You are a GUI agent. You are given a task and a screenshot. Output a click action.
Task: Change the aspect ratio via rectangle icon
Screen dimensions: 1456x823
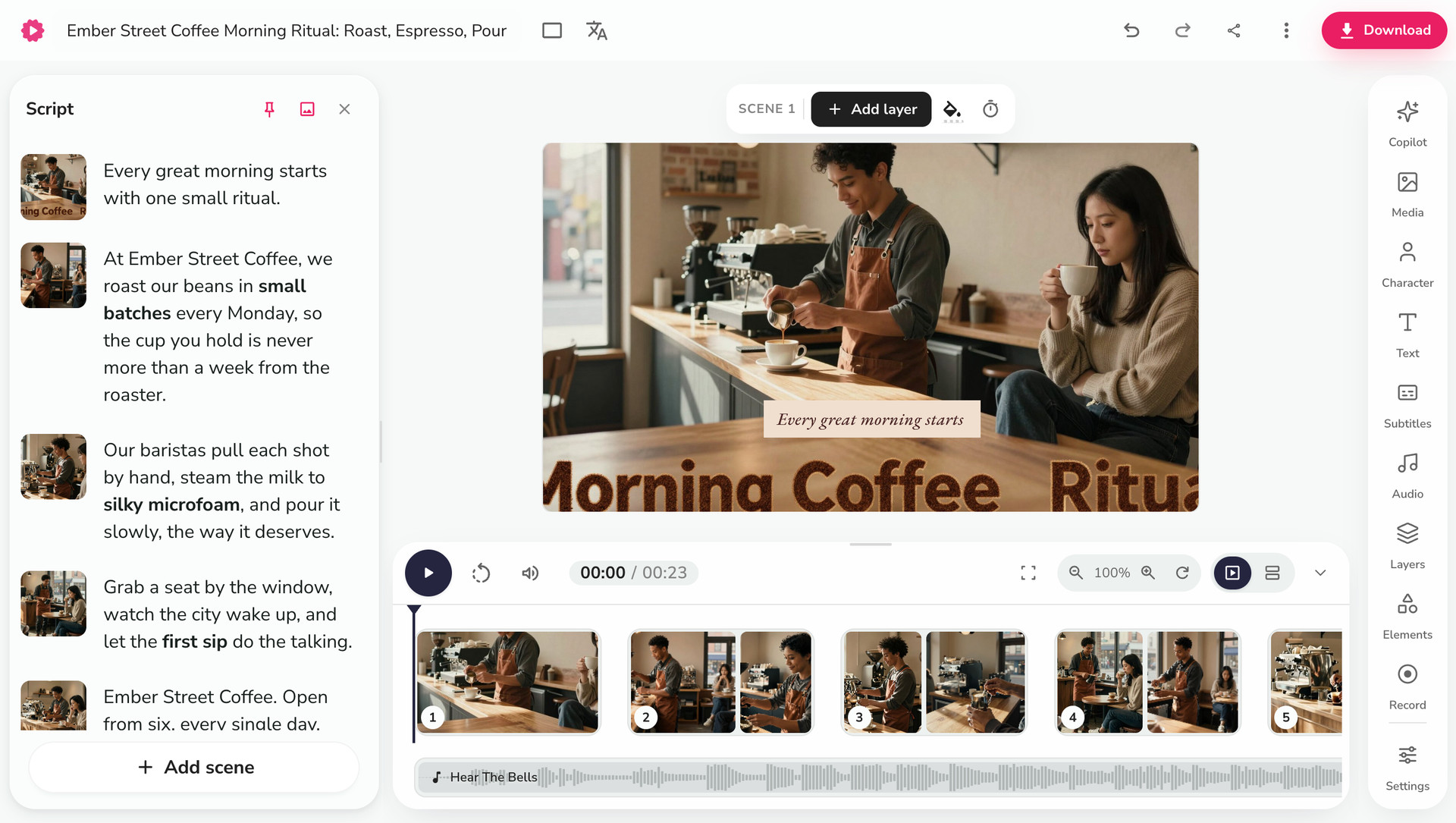tap(552, 30)
